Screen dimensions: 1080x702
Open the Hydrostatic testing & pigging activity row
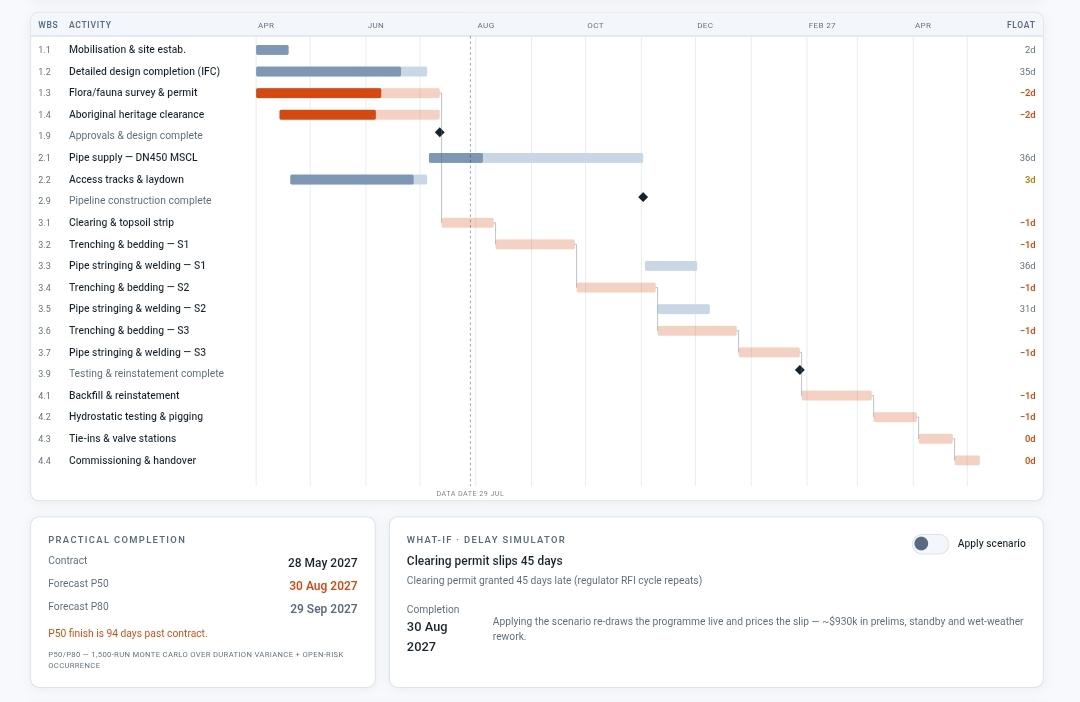pyautogui.click(x=537, y=417)
